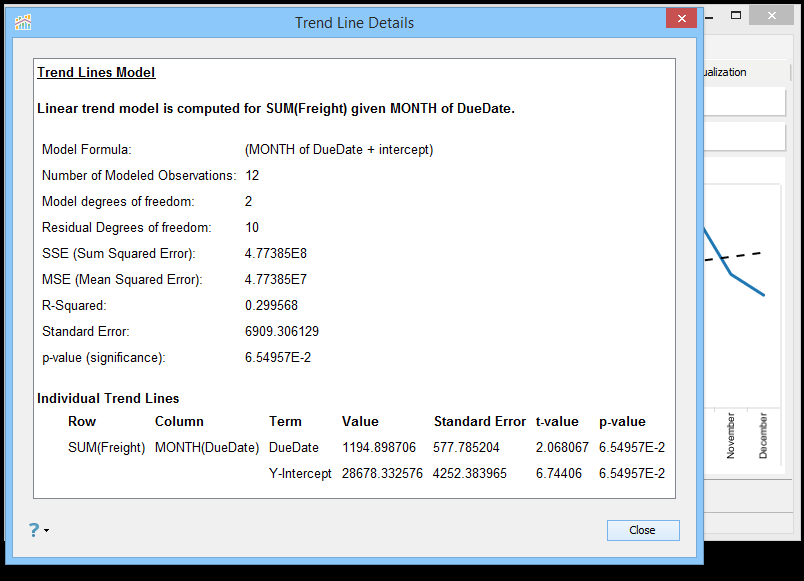The image size is (804, 581).
Task: Click t-value 6.74406
Action: coord(559,473)
